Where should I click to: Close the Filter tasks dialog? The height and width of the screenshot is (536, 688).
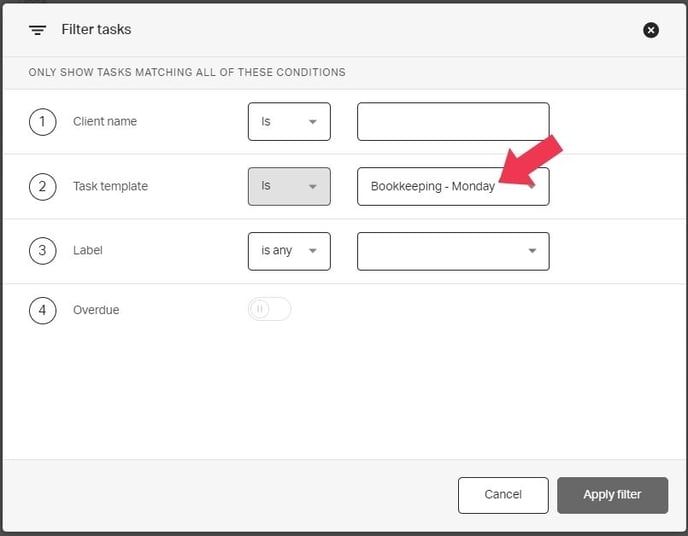[650, 30]
